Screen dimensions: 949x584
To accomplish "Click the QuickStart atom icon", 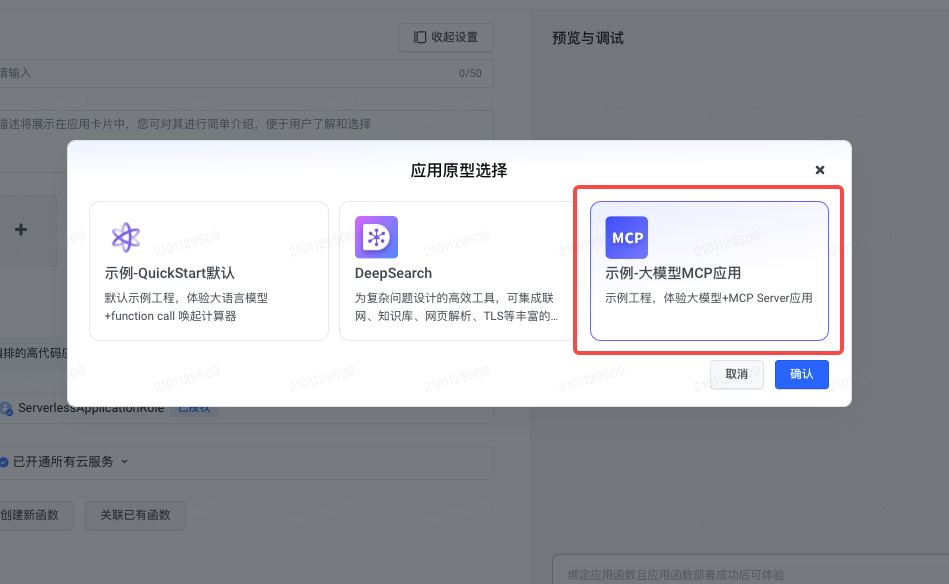I will click(126, 237).
